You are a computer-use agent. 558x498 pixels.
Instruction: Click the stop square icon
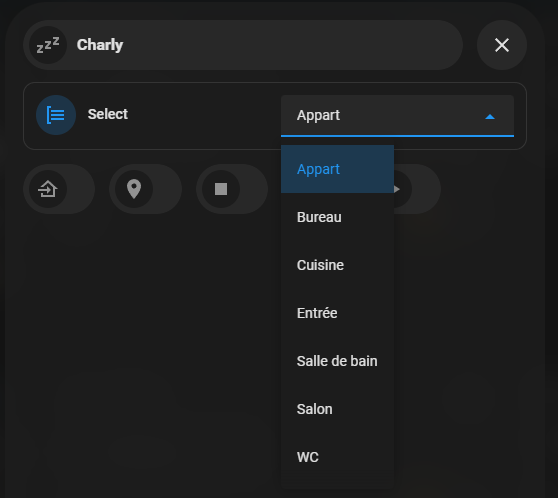pyautogui.click(x=221, y=189)
